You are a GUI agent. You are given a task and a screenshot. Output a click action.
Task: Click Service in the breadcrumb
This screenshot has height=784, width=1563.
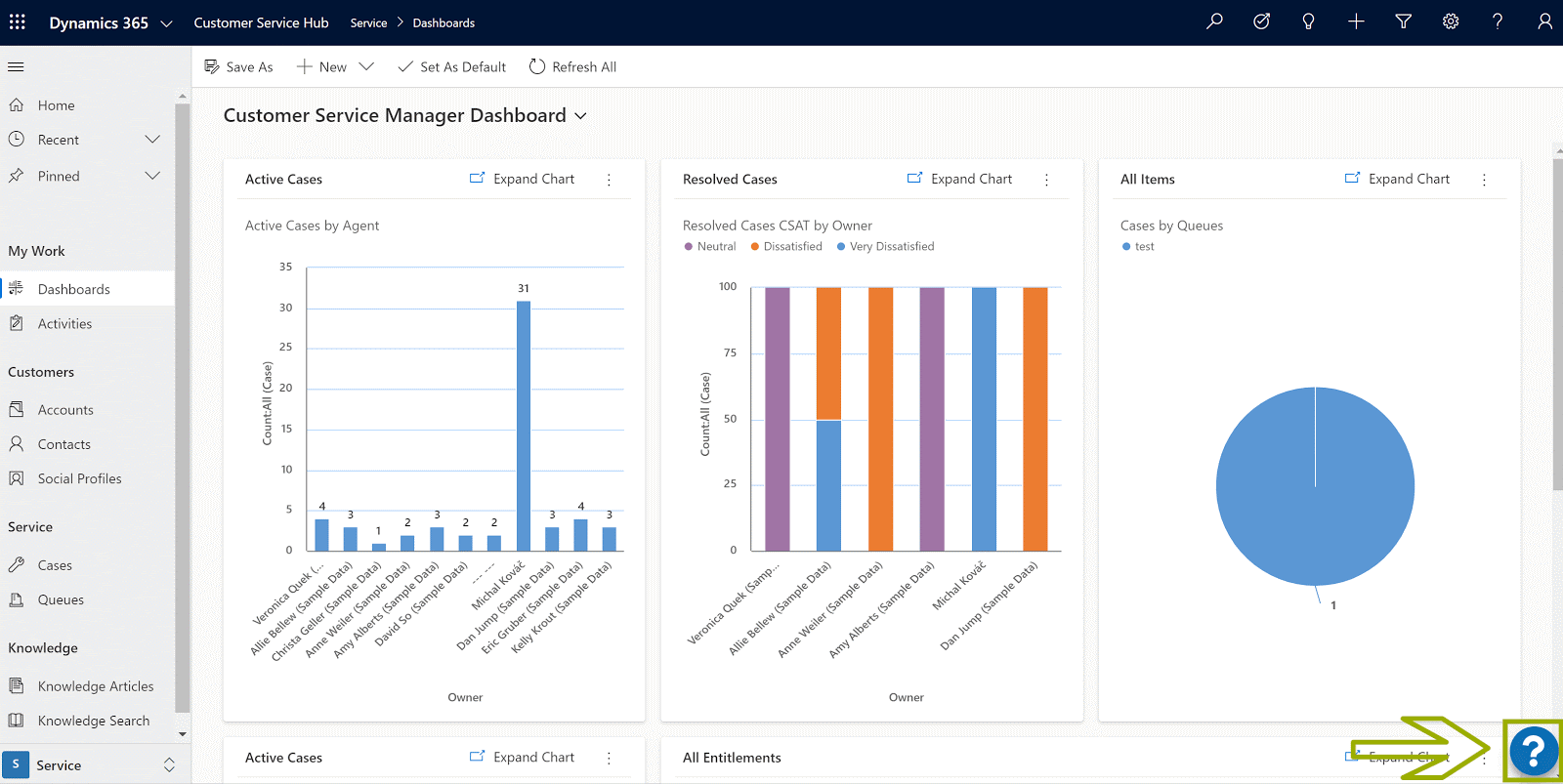pos(368,23)
